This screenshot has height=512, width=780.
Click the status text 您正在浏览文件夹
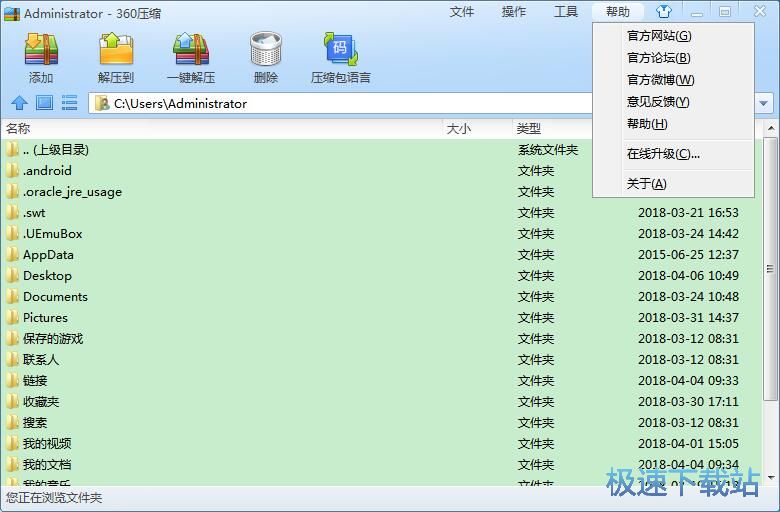(54, 498)
